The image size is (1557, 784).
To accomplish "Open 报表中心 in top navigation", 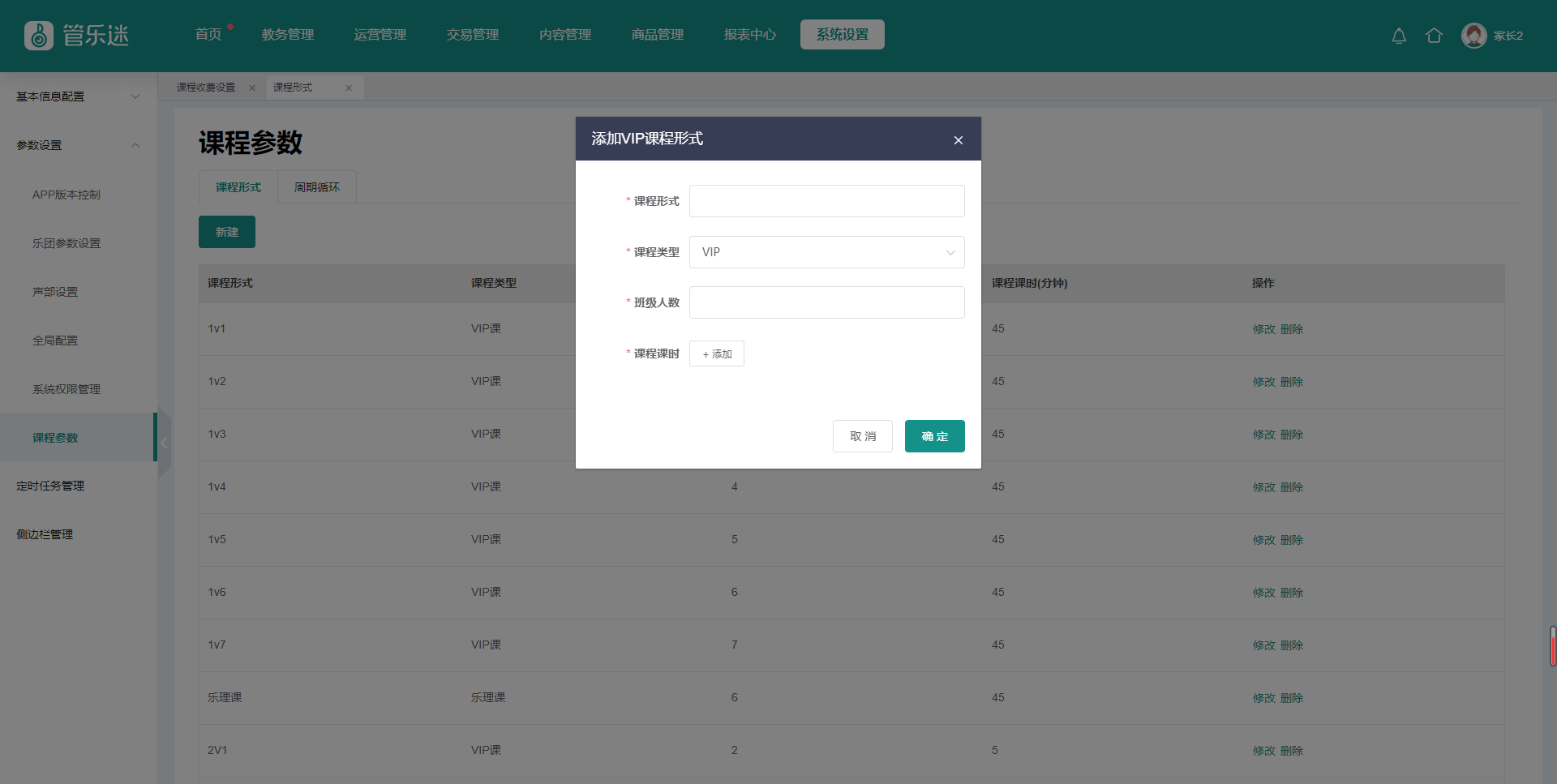I will click(x=749, y=35).
